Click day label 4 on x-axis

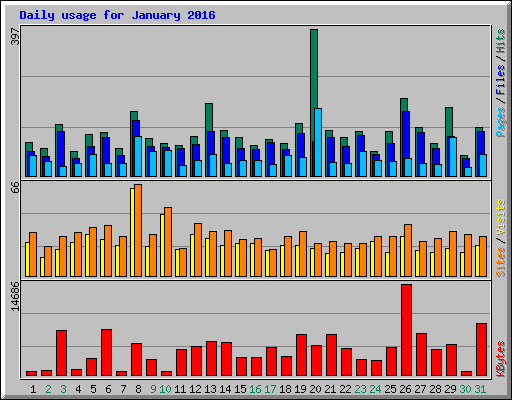tap(78, 389)
